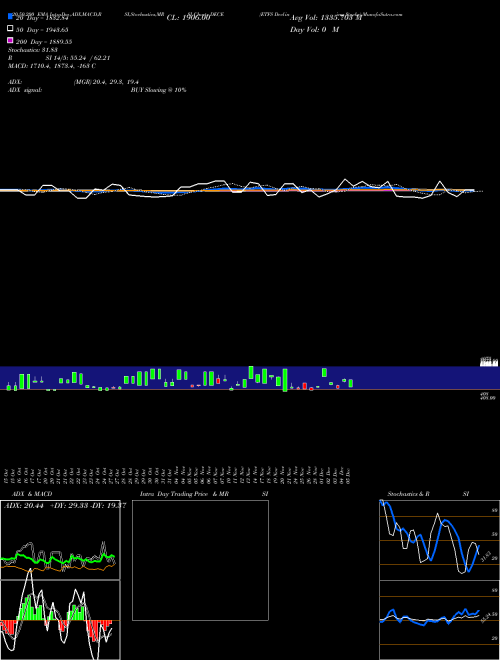This screenshot has height=660, width=500.
Task: Click the blue 20 Day legend swatch
Action: (10, 16)
